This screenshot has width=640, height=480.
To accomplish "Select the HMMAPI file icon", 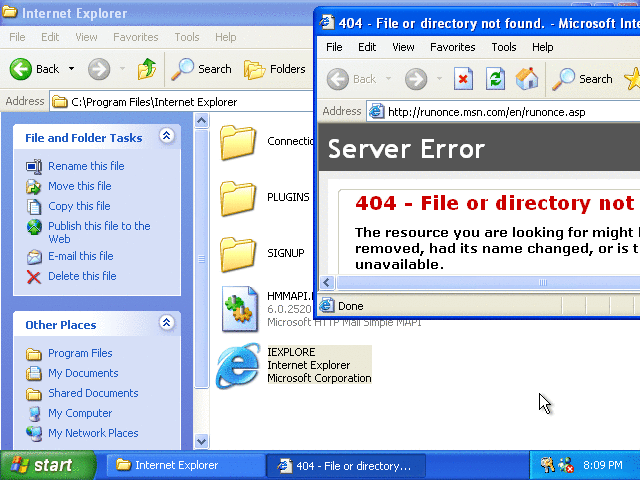I will point(240,309).
